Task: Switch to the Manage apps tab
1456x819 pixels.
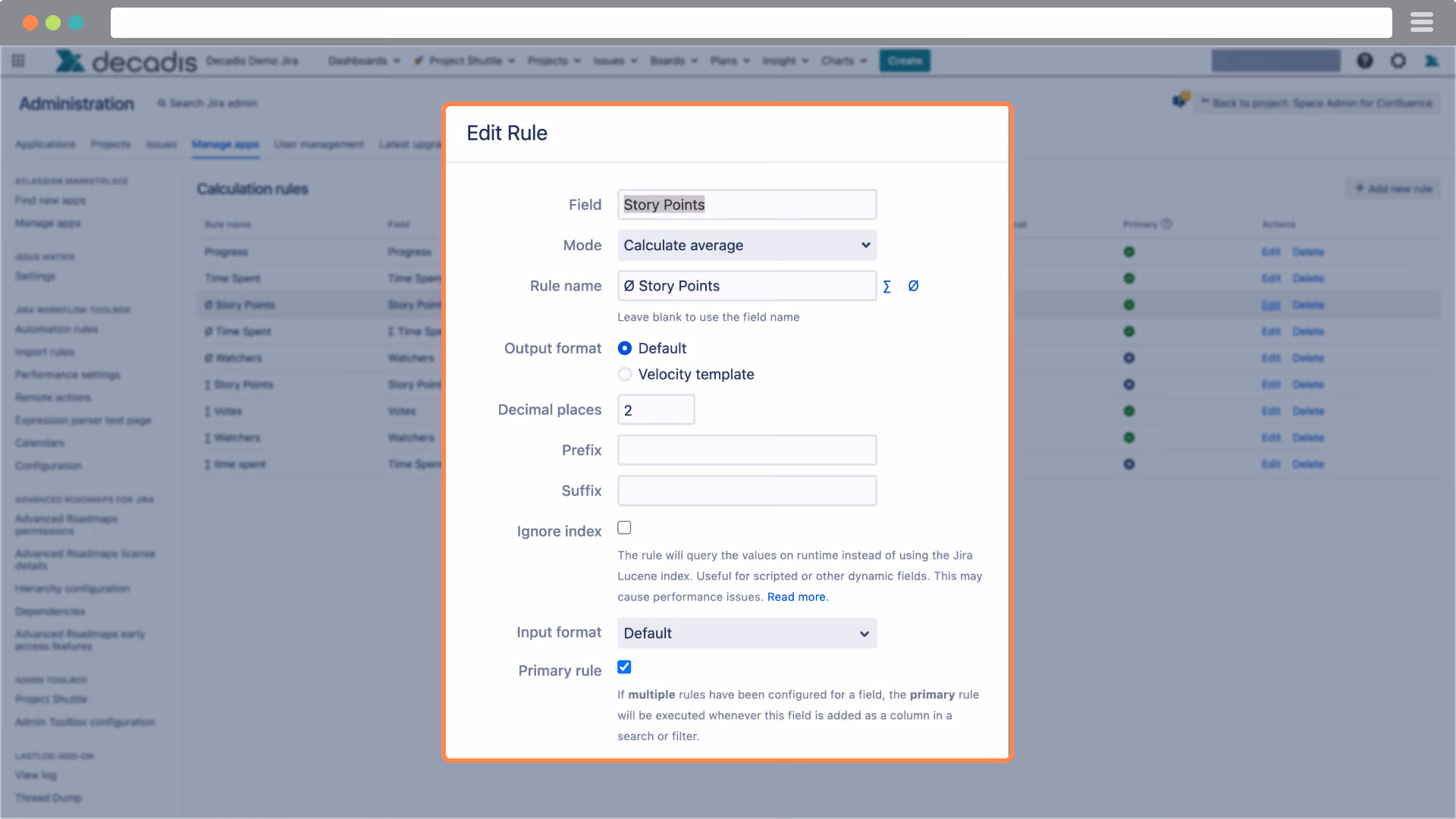Action: (x=225, y=144)
